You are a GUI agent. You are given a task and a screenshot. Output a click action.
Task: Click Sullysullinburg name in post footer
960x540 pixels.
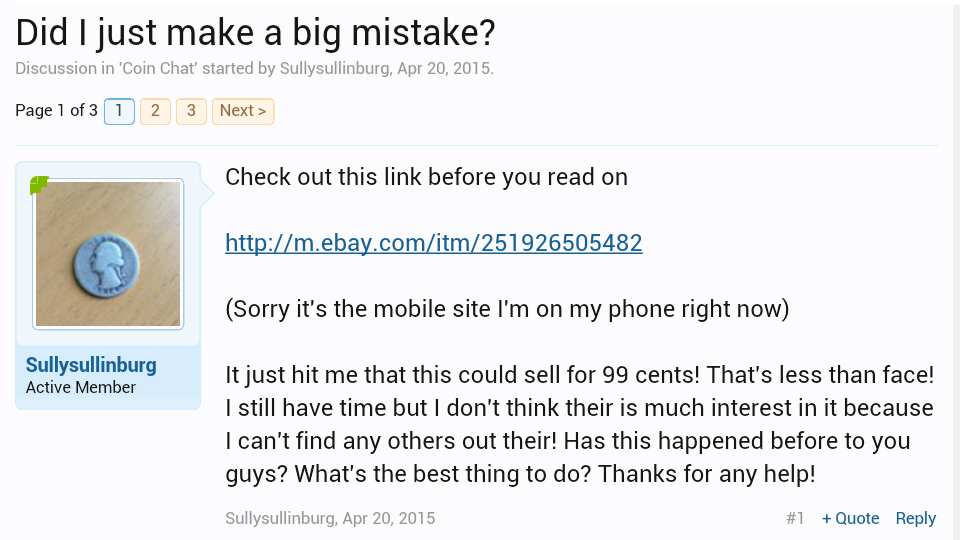coord(279,518)
